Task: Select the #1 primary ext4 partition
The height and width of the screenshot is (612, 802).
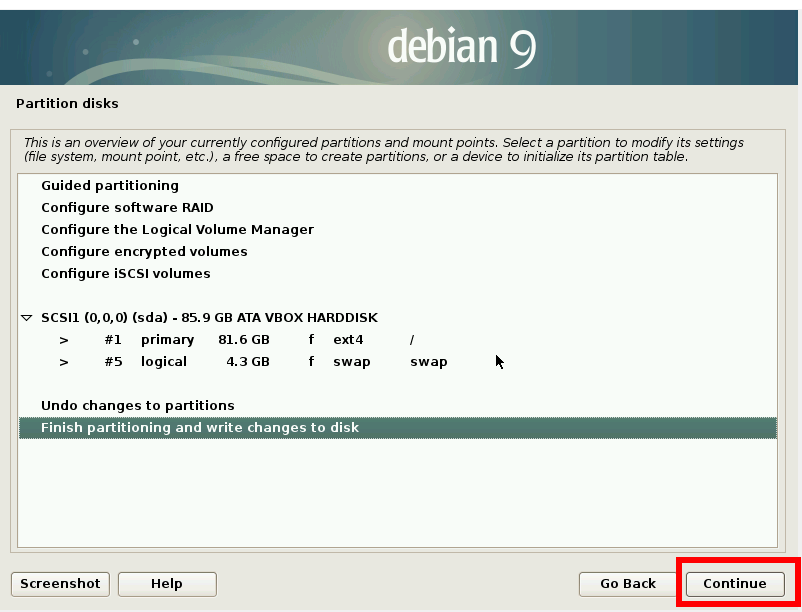Action: [398, 339]
